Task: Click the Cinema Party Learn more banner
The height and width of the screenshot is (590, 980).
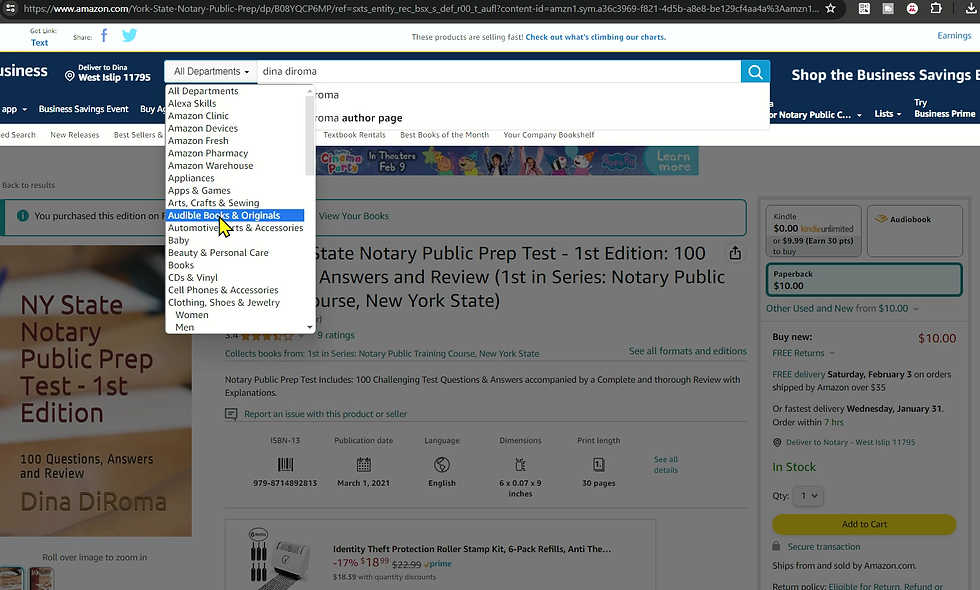Action: click(508, 161)
